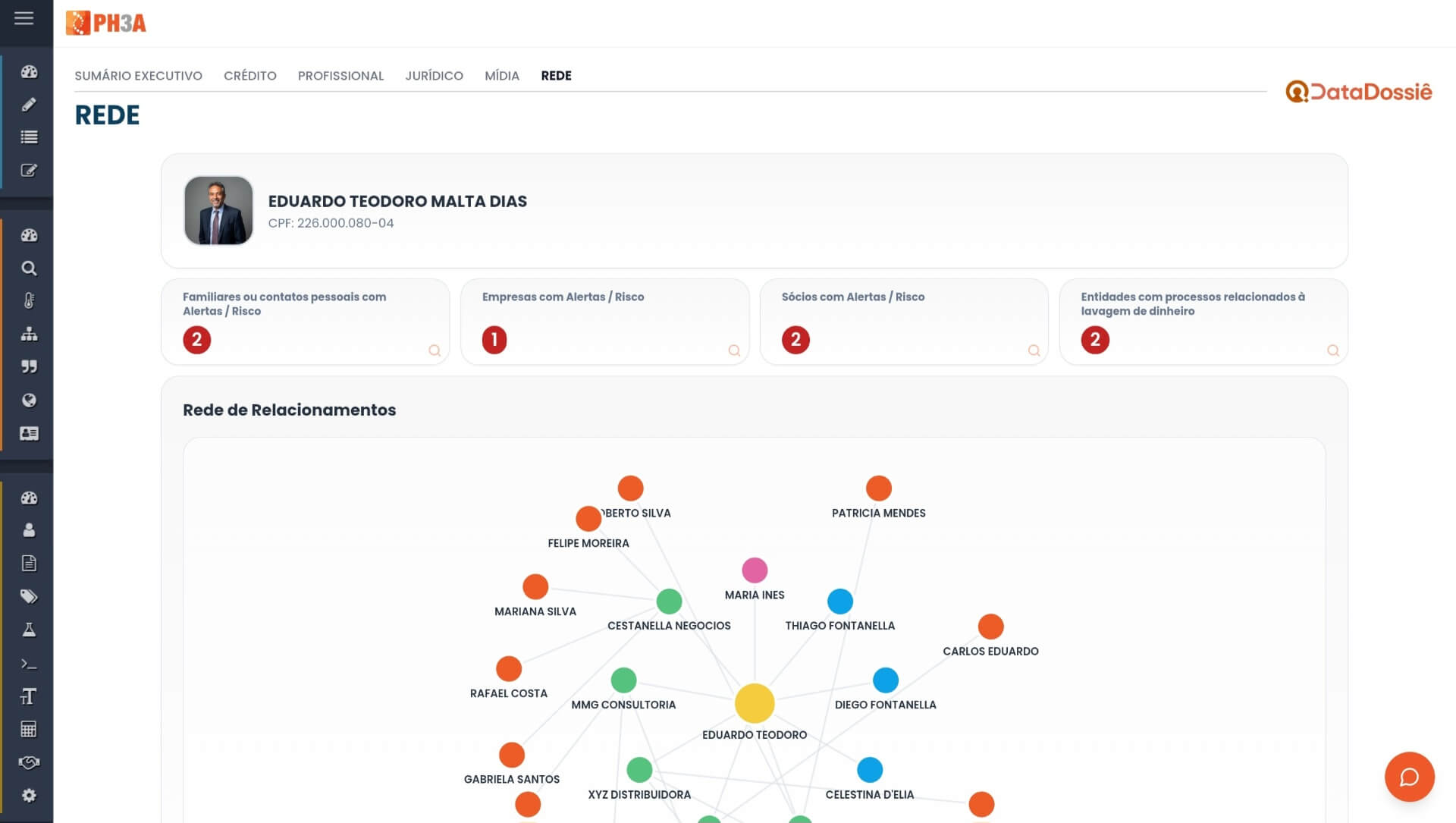1456x823 pixels.
Task: Open the thermometer icon in sidebar
Action: tap(29, 301)
